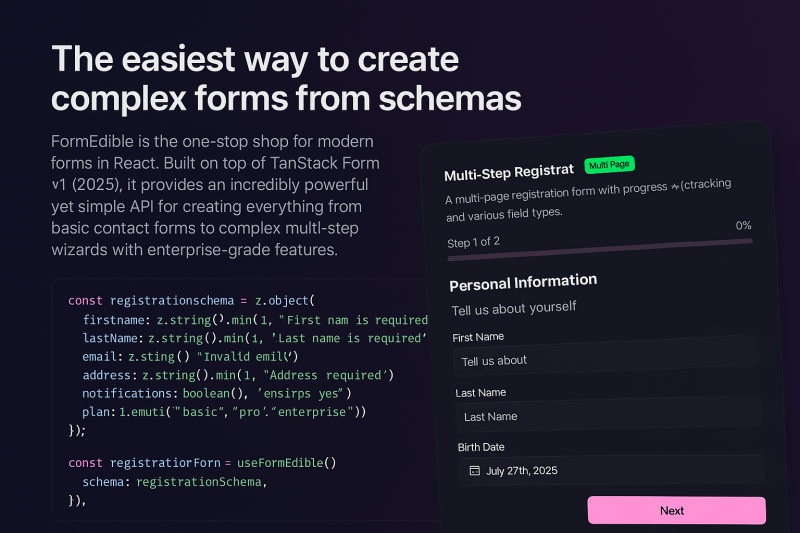
Task: Click the plan enum code line
Action: [224, 412]
